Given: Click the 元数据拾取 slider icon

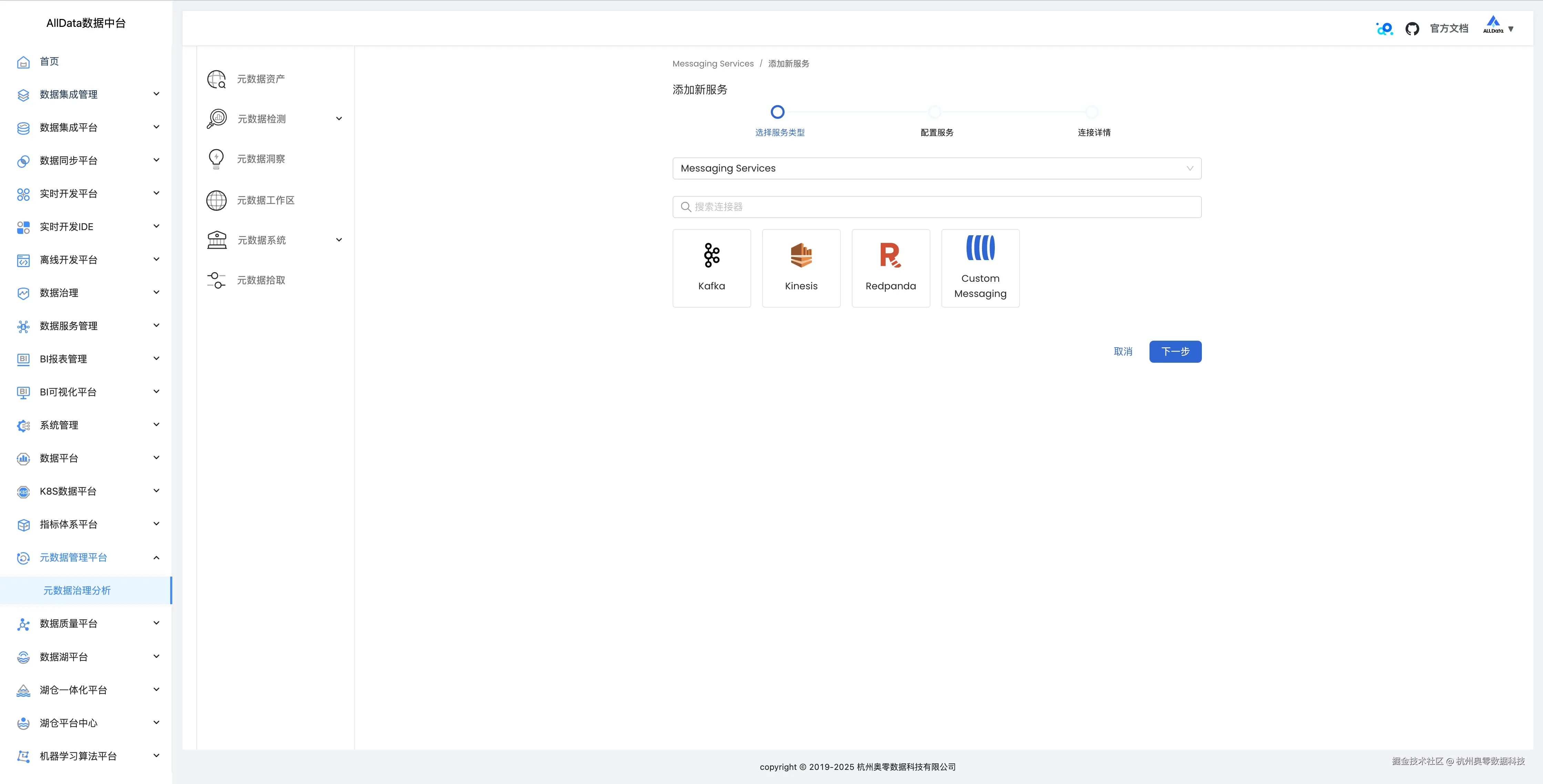Looking at the screenshot, I should coord(216,280).
